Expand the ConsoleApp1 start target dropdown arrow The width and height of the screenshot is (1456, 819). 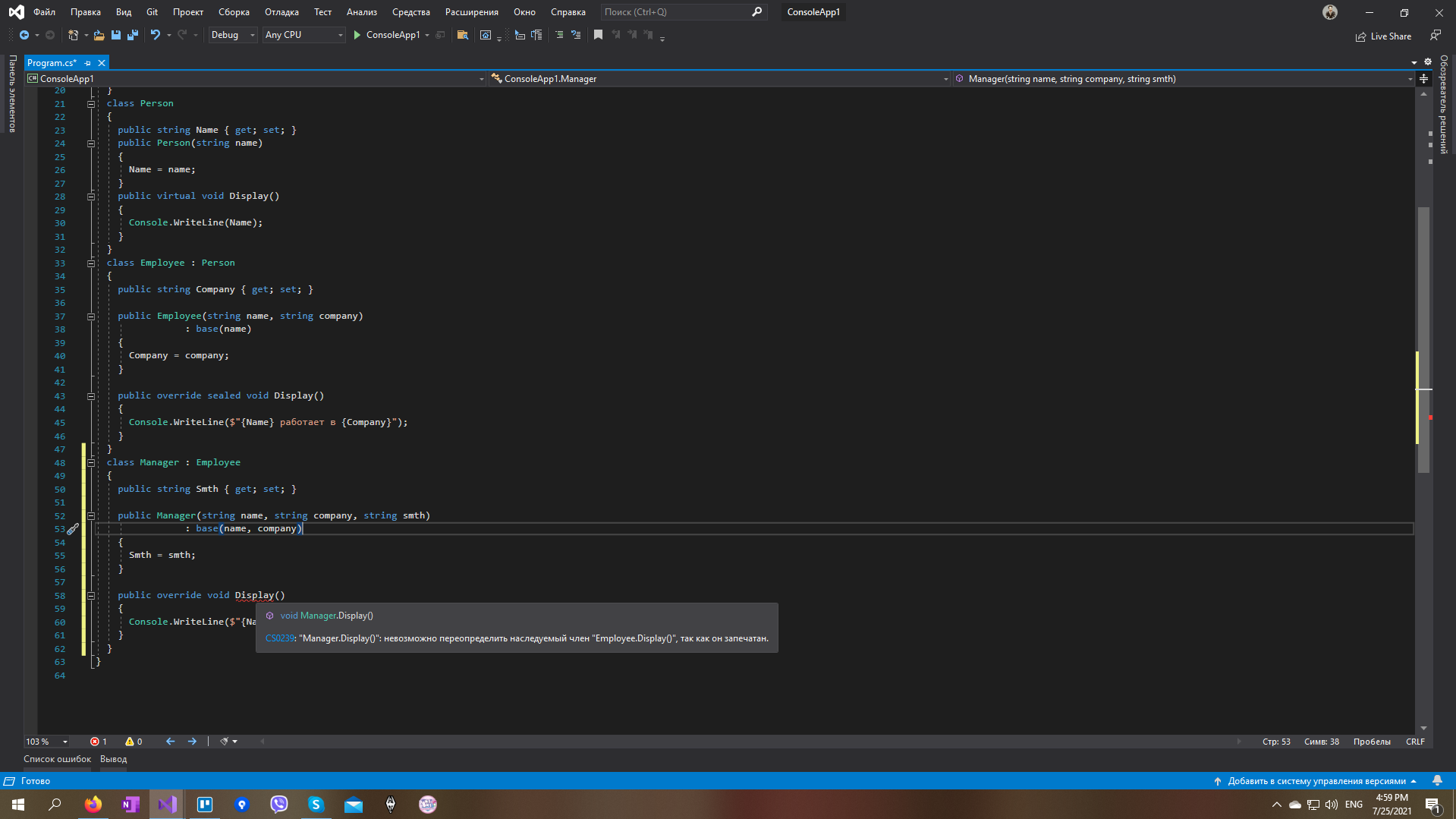(x=427, y=35)
